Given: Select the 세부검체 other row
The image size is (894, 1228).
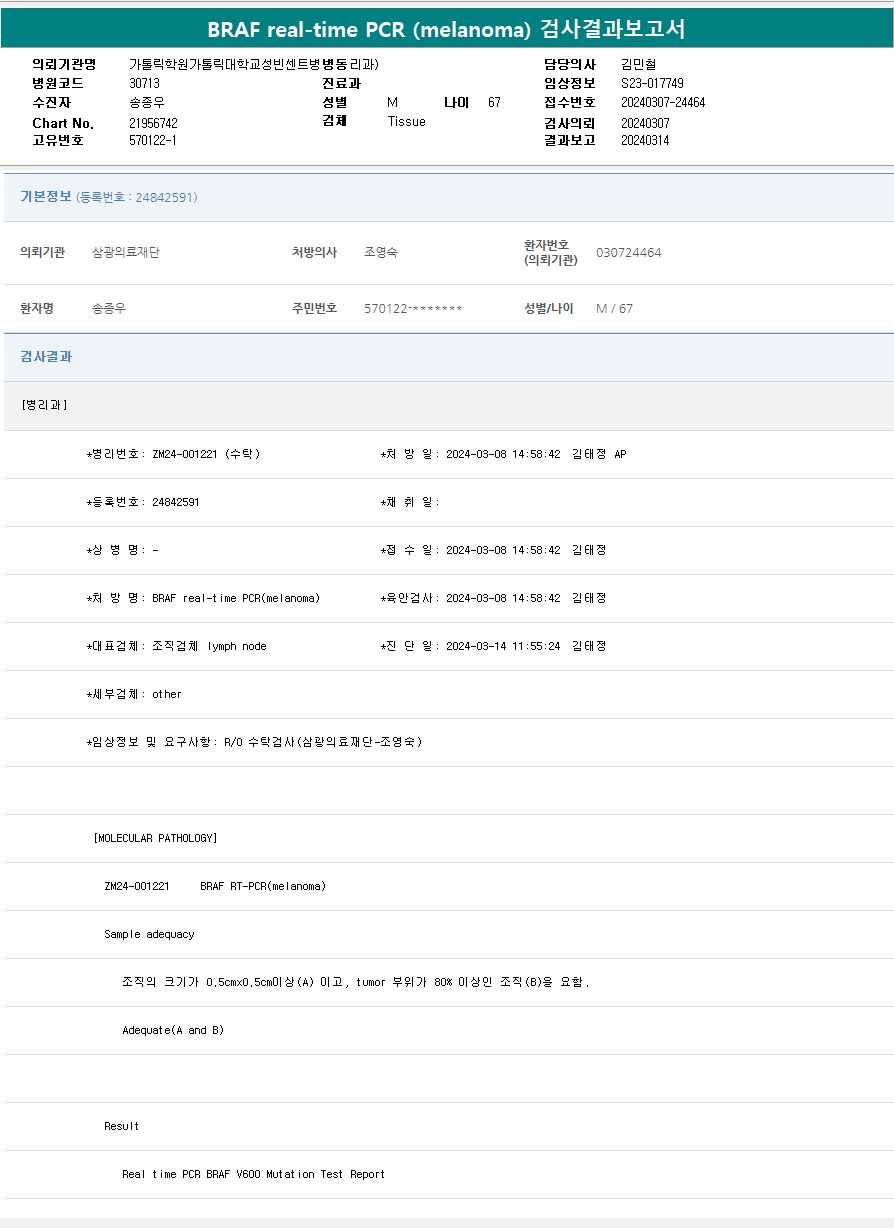Looking at the screenshot, I should coord(135,694).
